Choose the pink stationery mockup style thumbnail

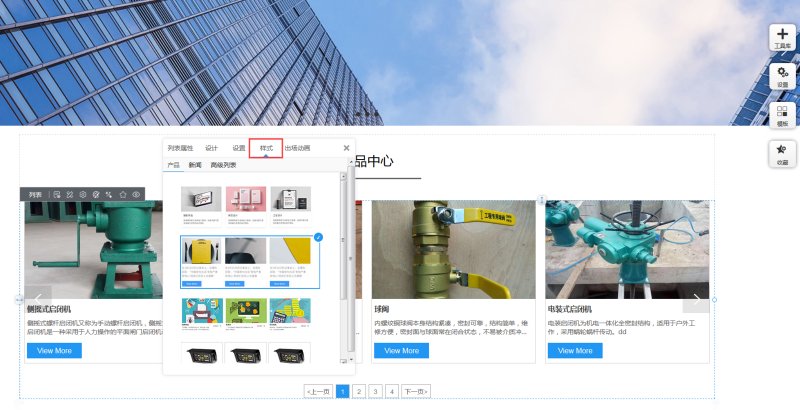point(246,199)
